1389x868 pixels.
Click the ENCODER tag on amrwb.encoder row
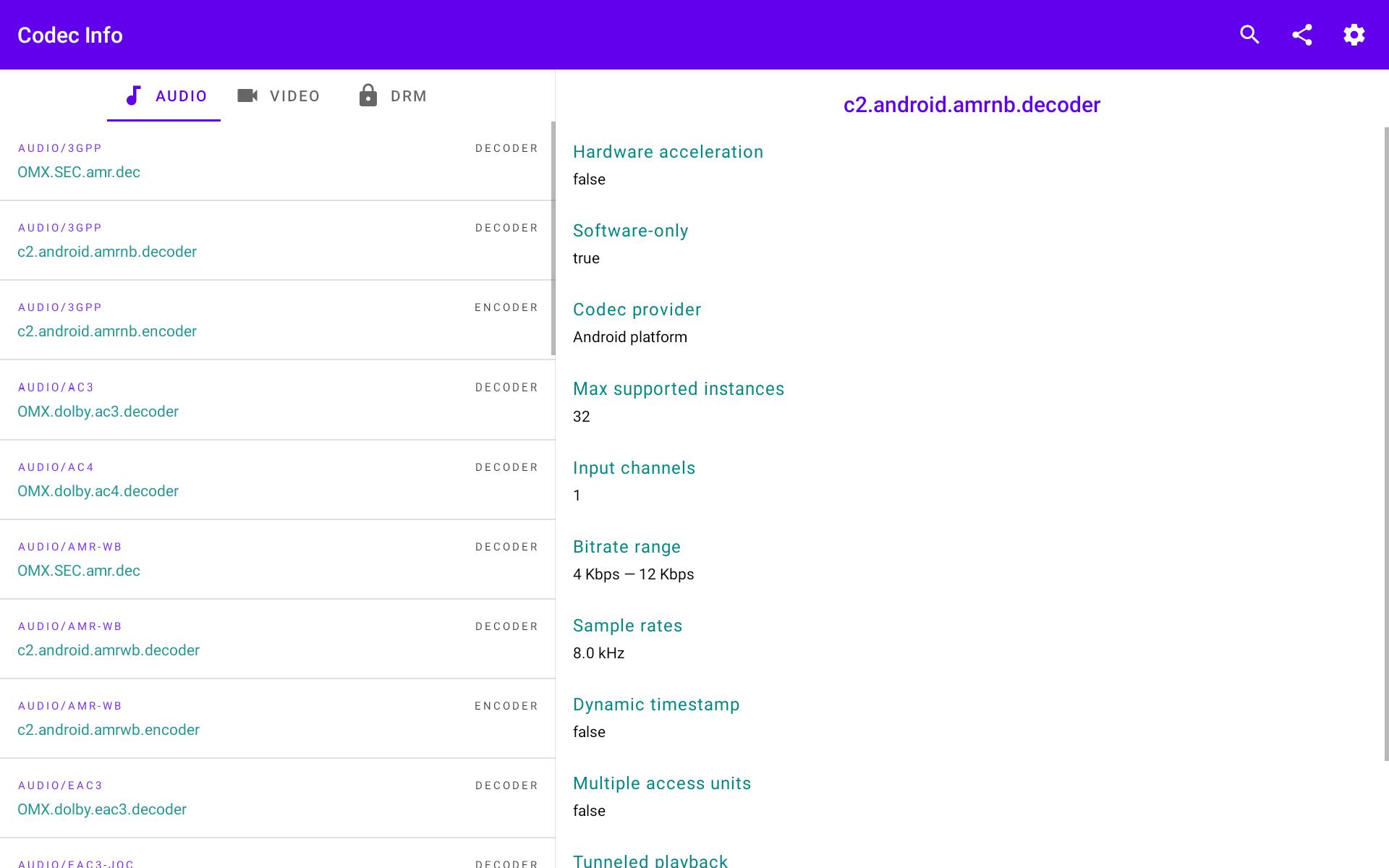pos(506,706)
